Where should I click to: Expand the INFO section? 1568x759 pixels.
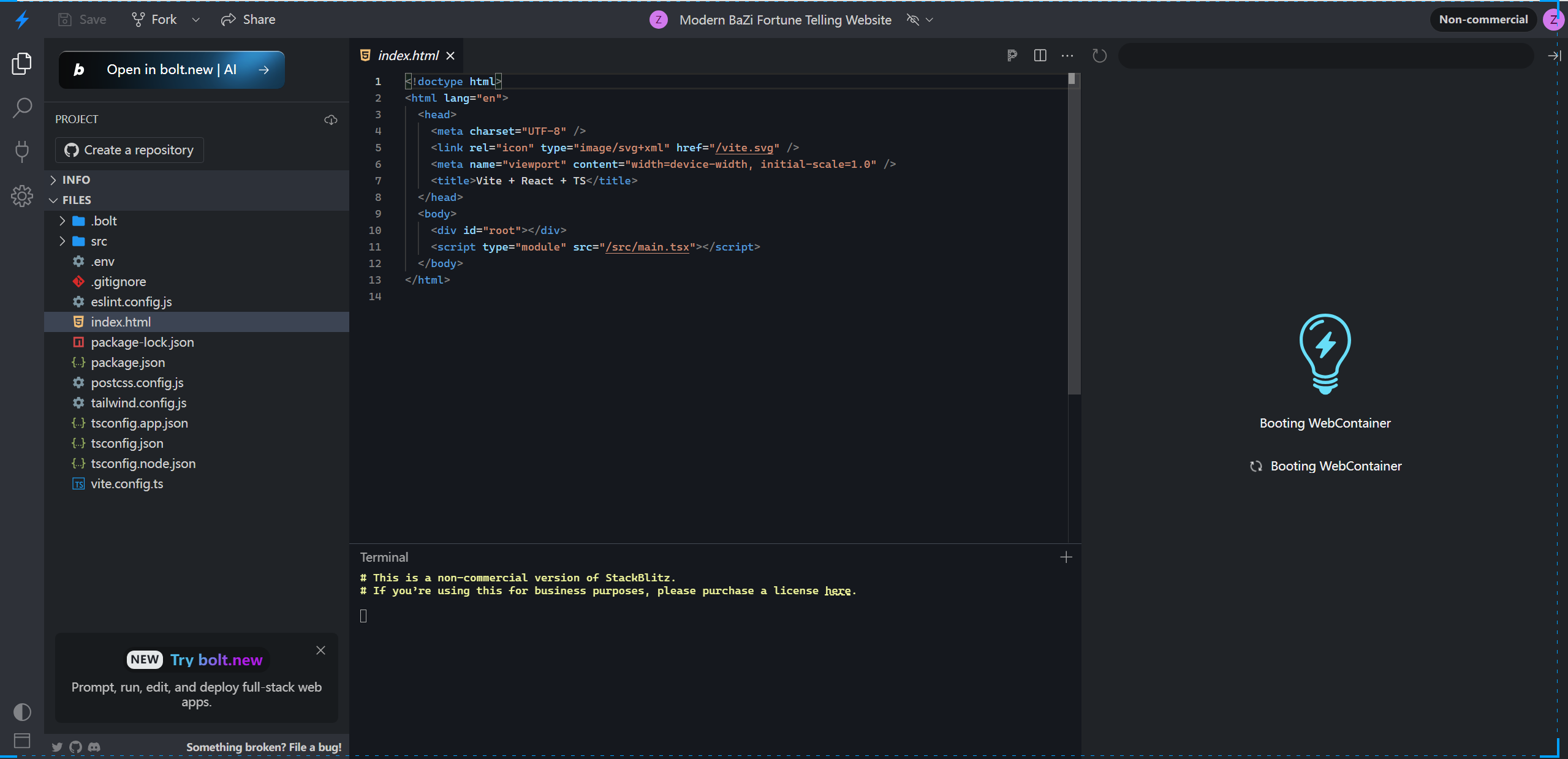pyautogui.click(x=76, y=179)
